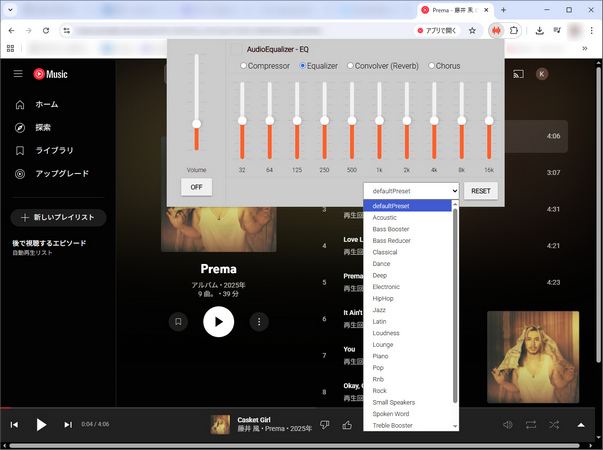This screenshot has height=450, width=603.
Task: Save the Prema album to library
Action: pos(178,322)
